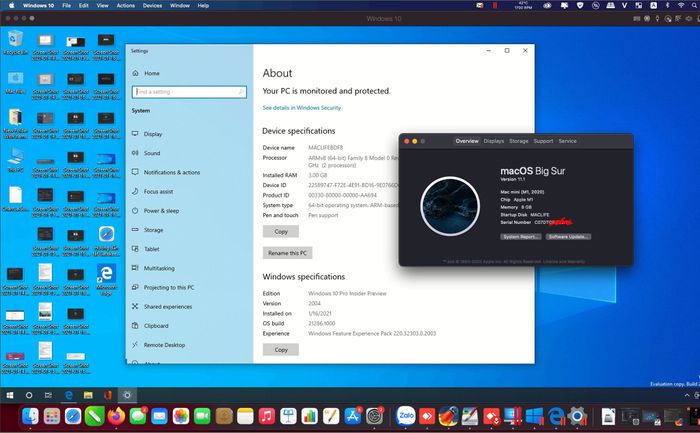This screenshot has width=700, height=433.
Task: Open Keynote in the dock
Action: pyautogui.click(x=288, y=416)
